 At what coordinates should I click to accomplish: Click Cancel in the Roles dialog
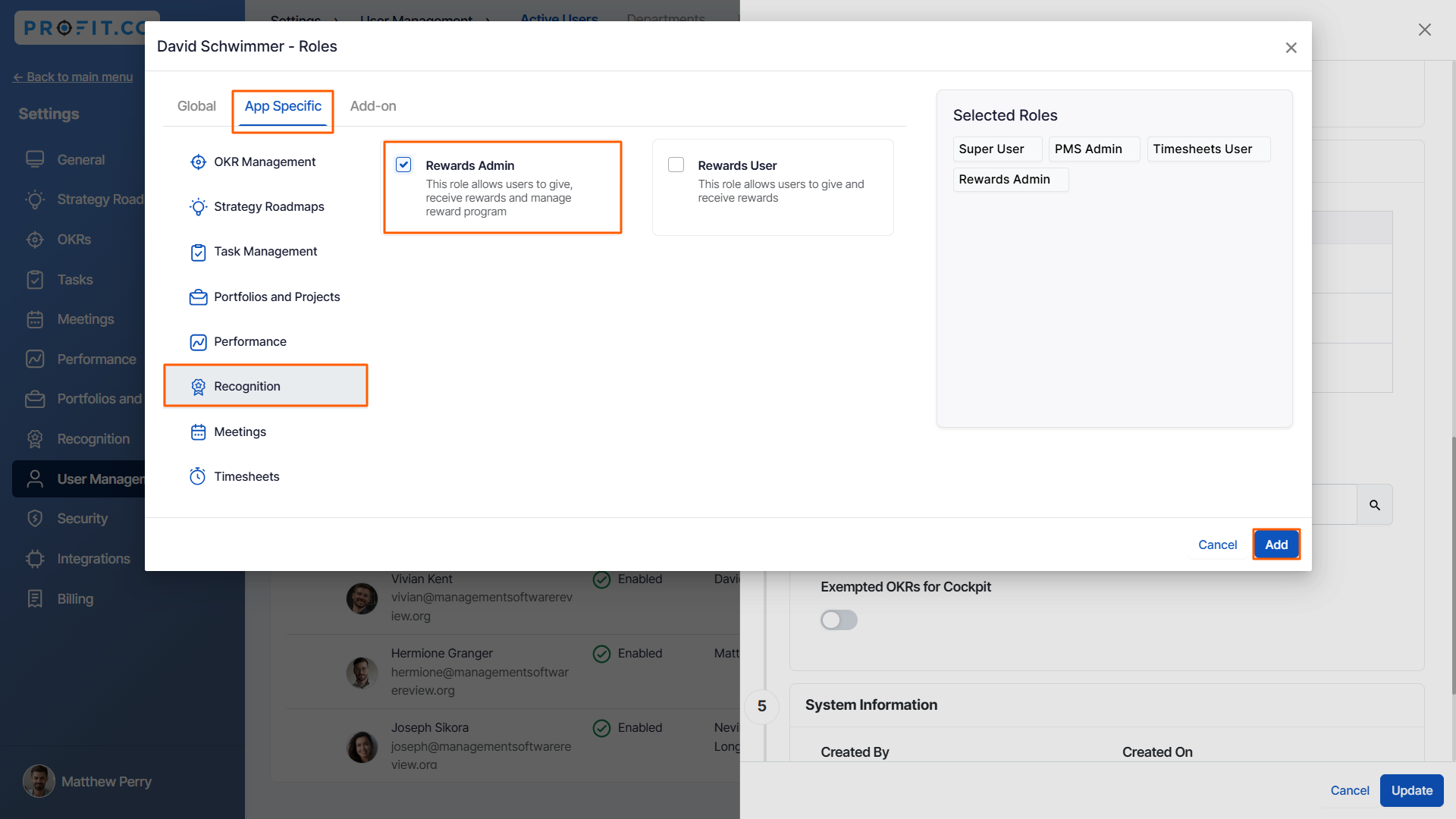point(1217,545)
